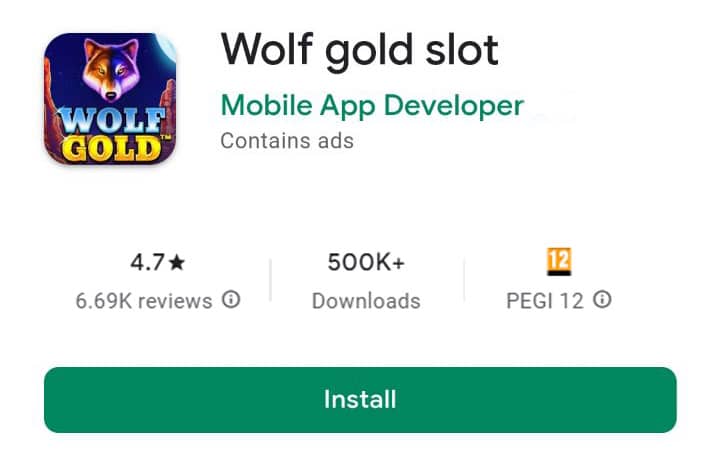Tap the Wolf Gold app icon
The width and height of the screenshot is (720, 455).
(x=110, y=98)
